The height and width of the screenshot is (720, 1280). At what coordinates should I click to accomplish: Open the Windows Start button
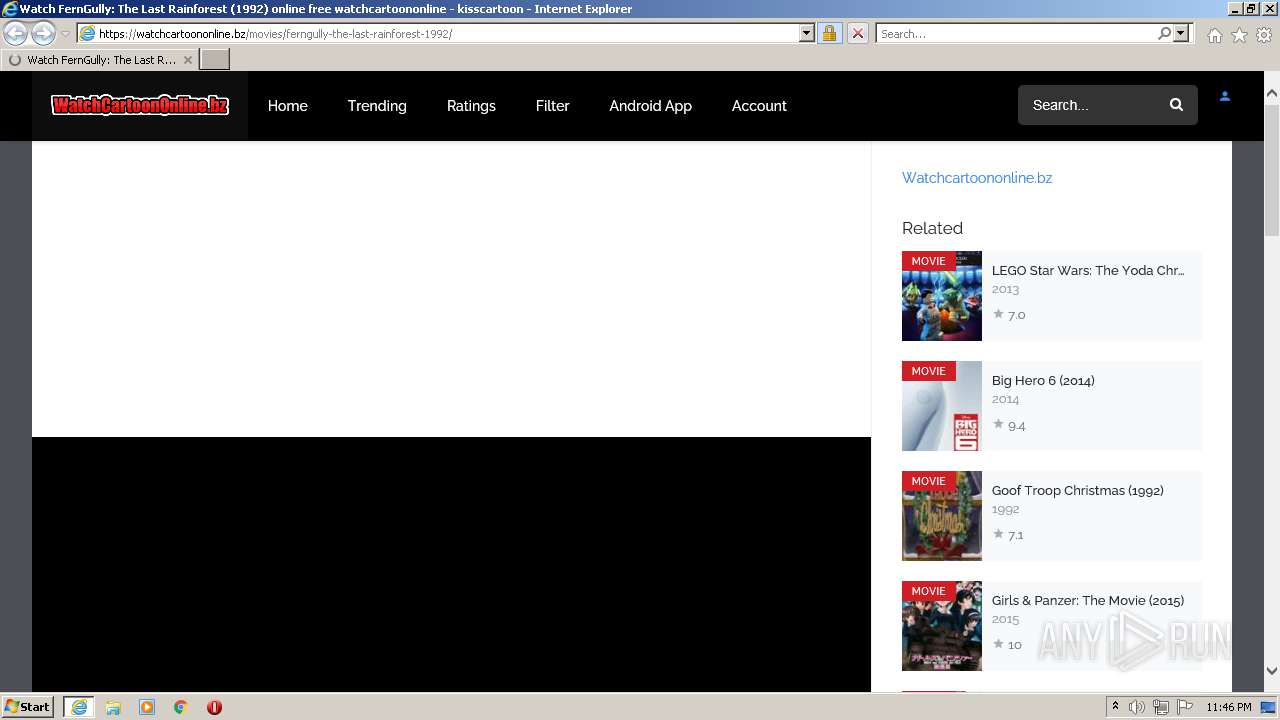28,707
